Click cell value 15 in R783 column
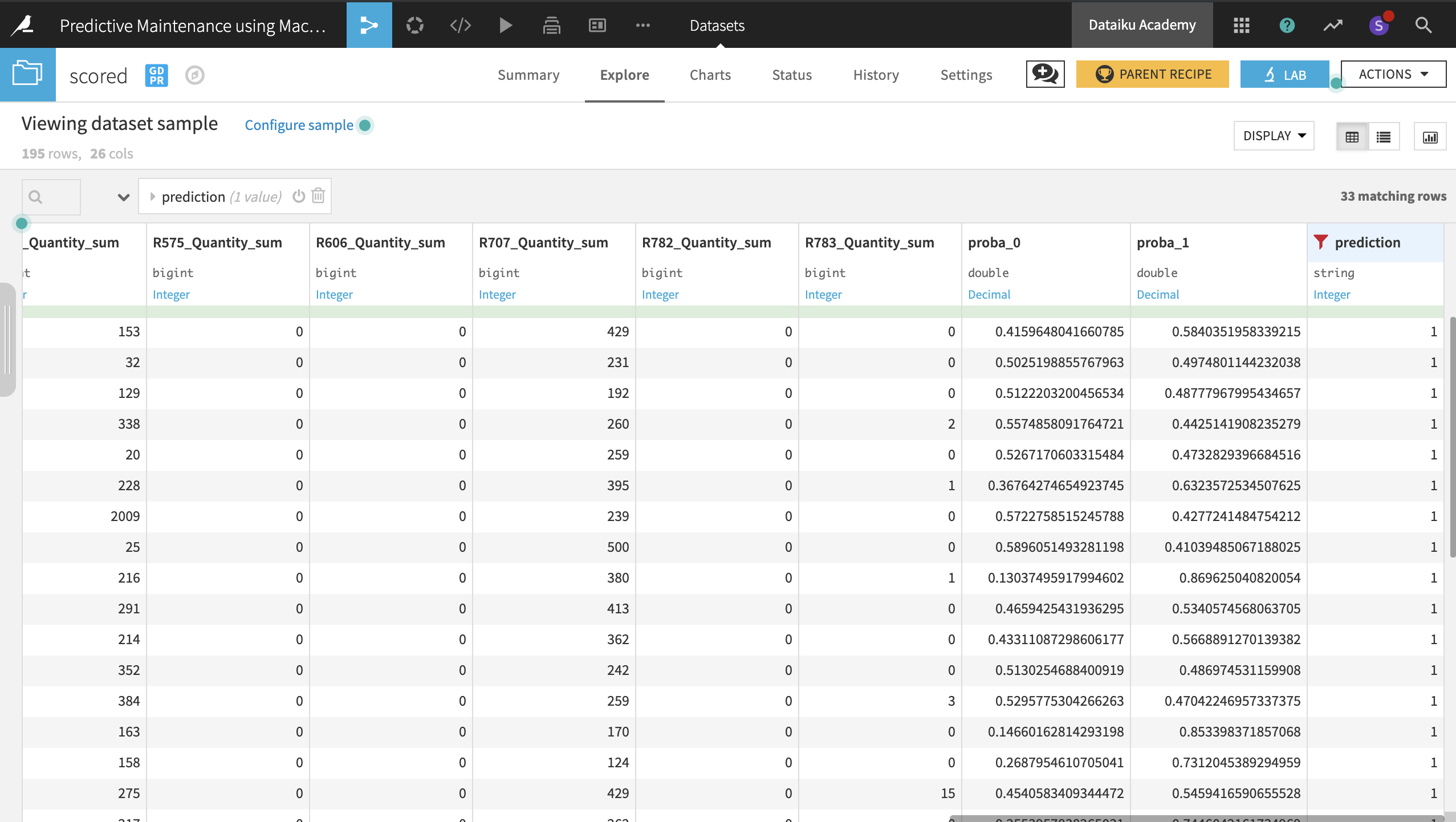The height and width of the screenshot is (822, 1456). point(947,793)
